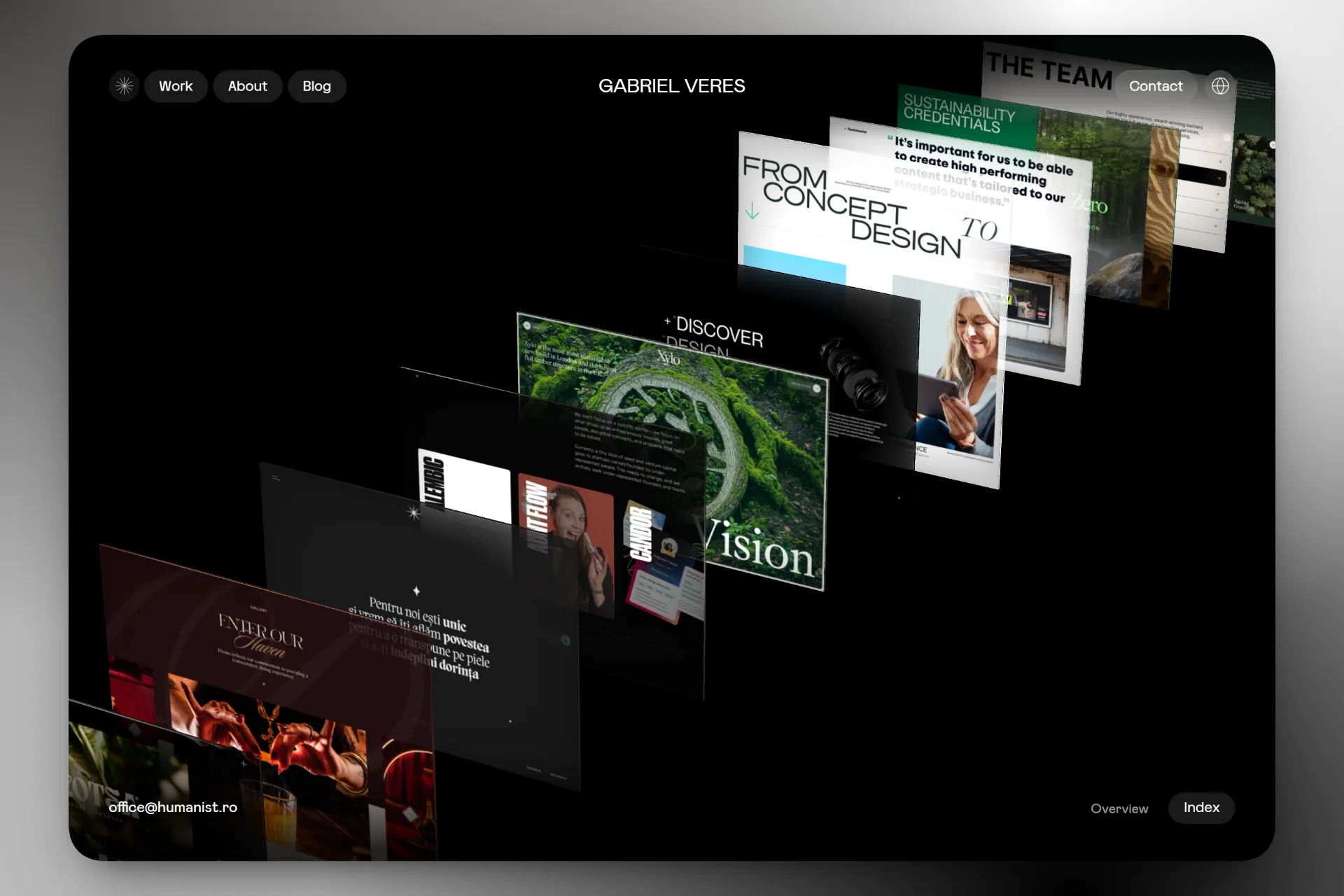Click the star sparkle icon on dark card
This screenshot has width=1344, height=896.
click(414, 513)
